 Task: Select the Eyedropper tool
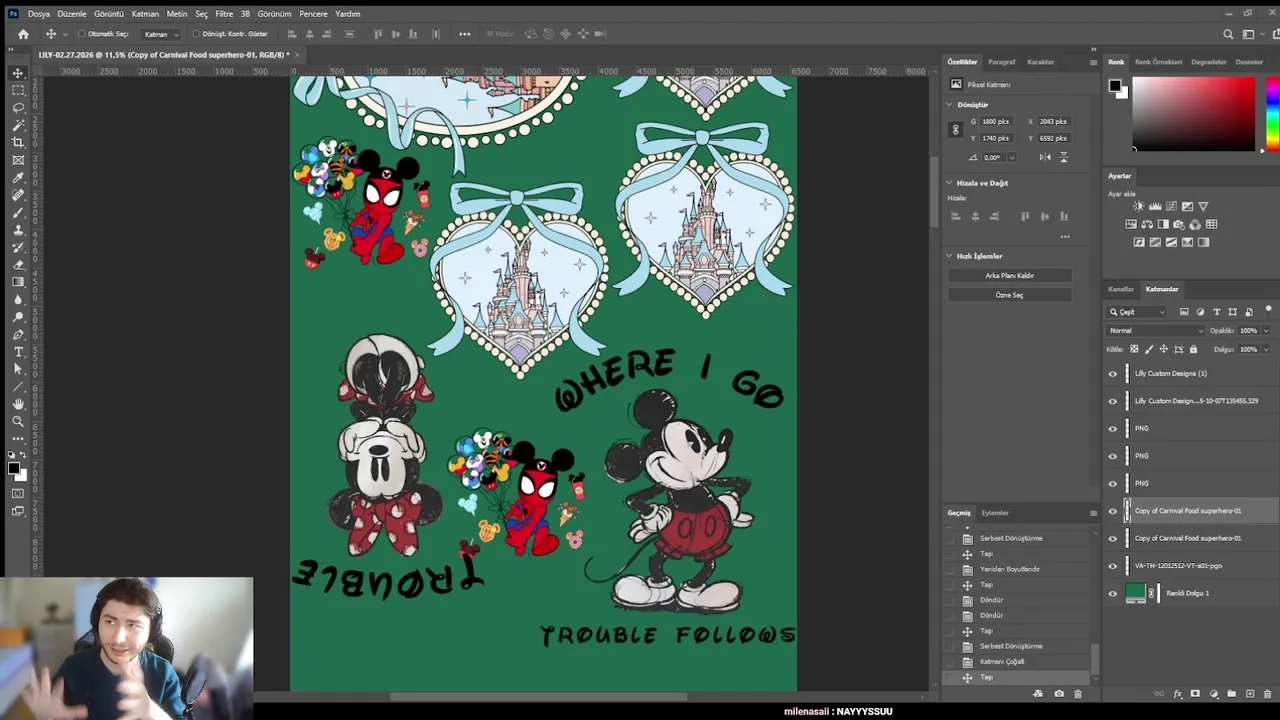18,177
